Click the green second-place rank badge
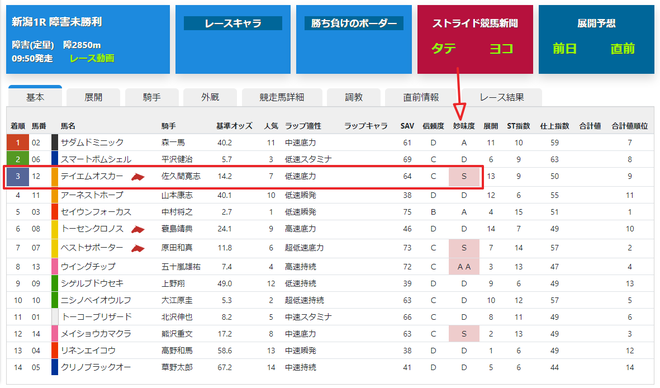The image size is (660, 388). point(18,159)
